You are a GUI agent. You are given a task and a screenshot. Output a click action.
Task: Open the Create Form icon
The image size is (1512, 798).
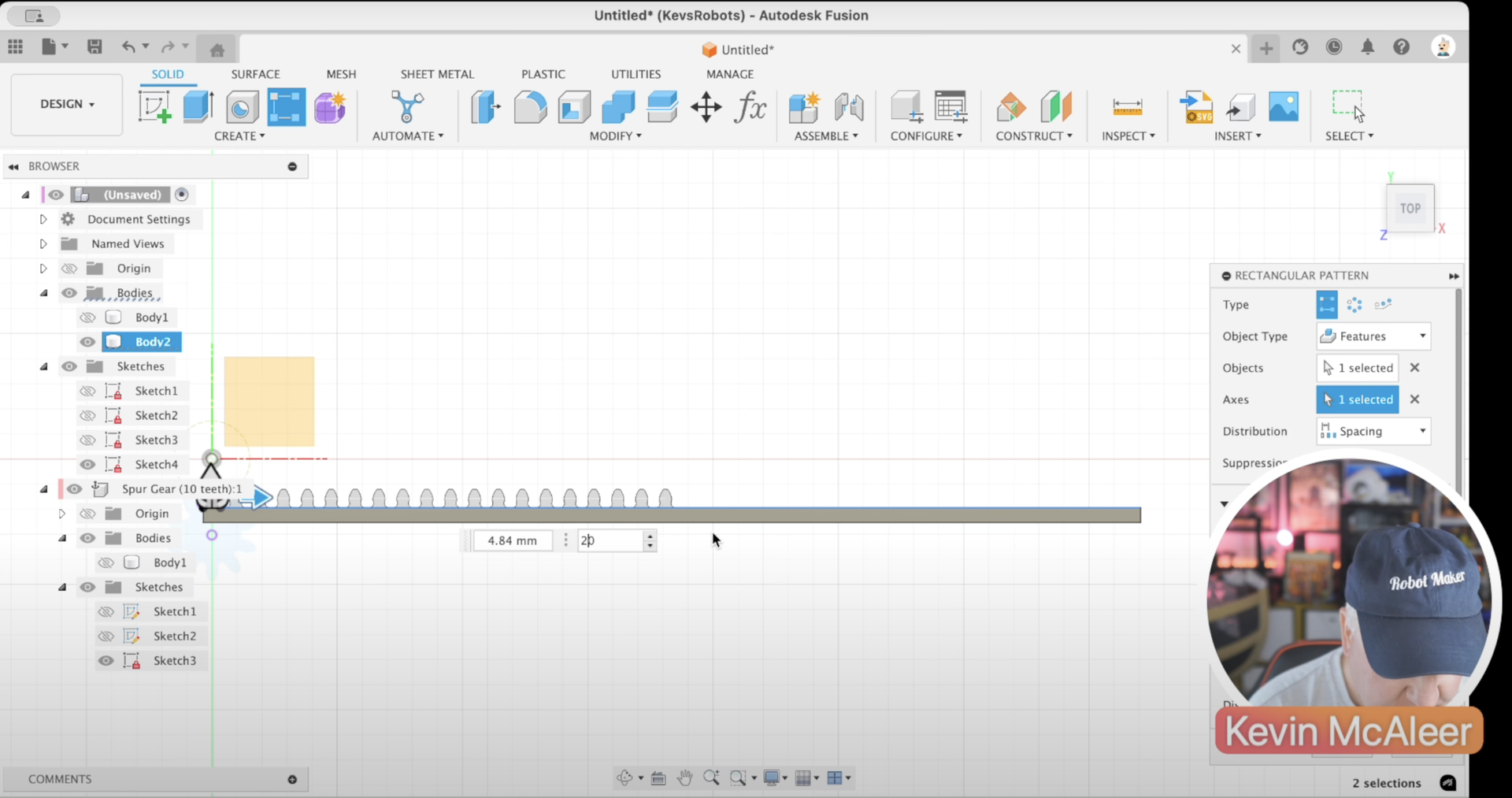click(x=330, y=107)
